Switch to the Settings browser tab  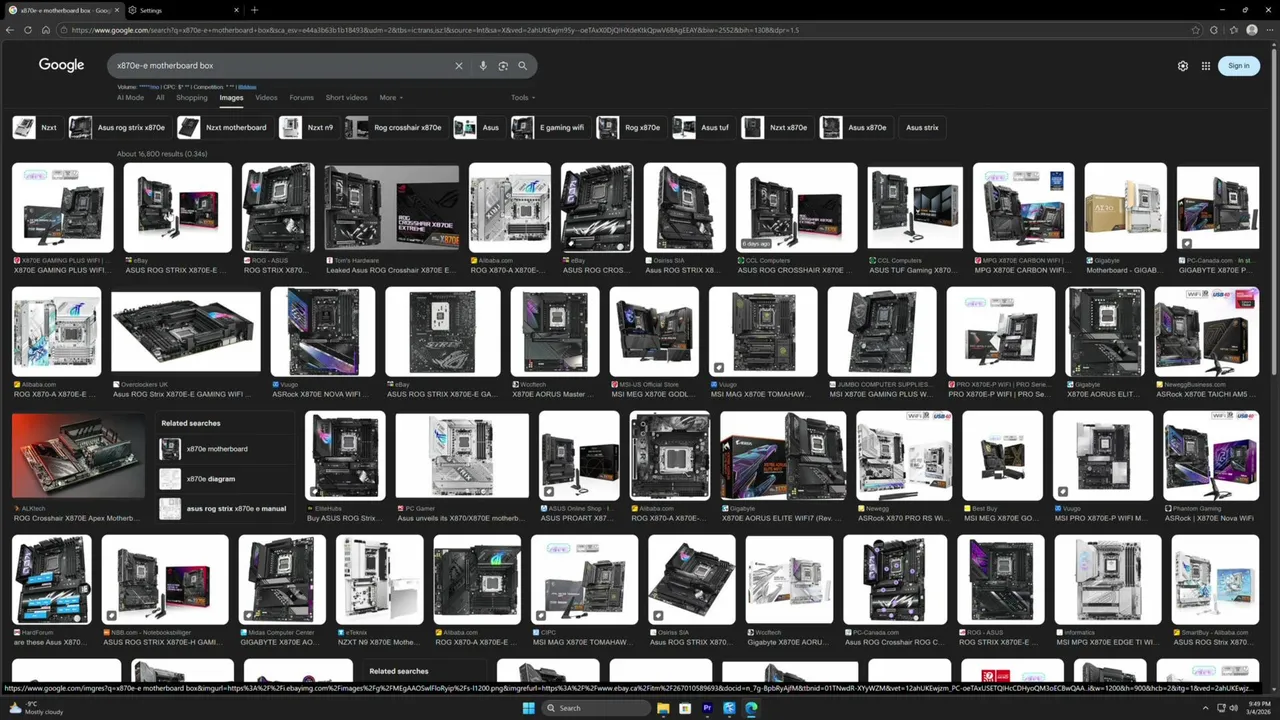point(183,10)
